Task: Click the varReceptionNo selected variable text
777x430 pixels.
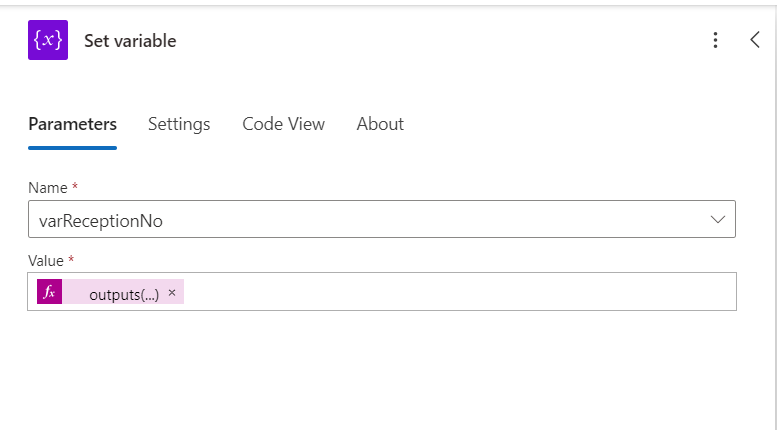Action: coord(100,221)
